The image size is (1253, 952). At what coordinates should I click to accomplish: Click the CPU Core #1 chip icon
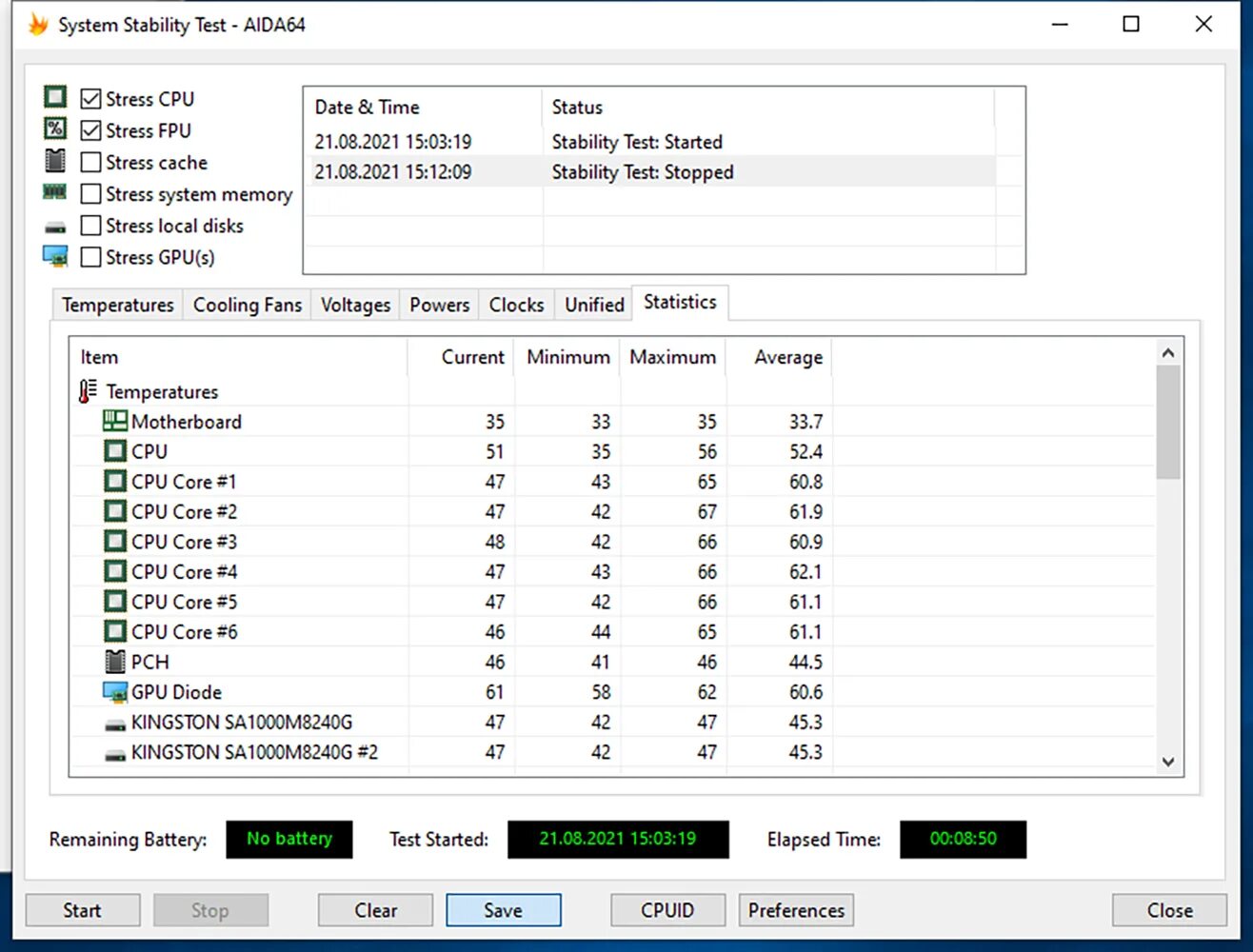click(x=115, y=481)
